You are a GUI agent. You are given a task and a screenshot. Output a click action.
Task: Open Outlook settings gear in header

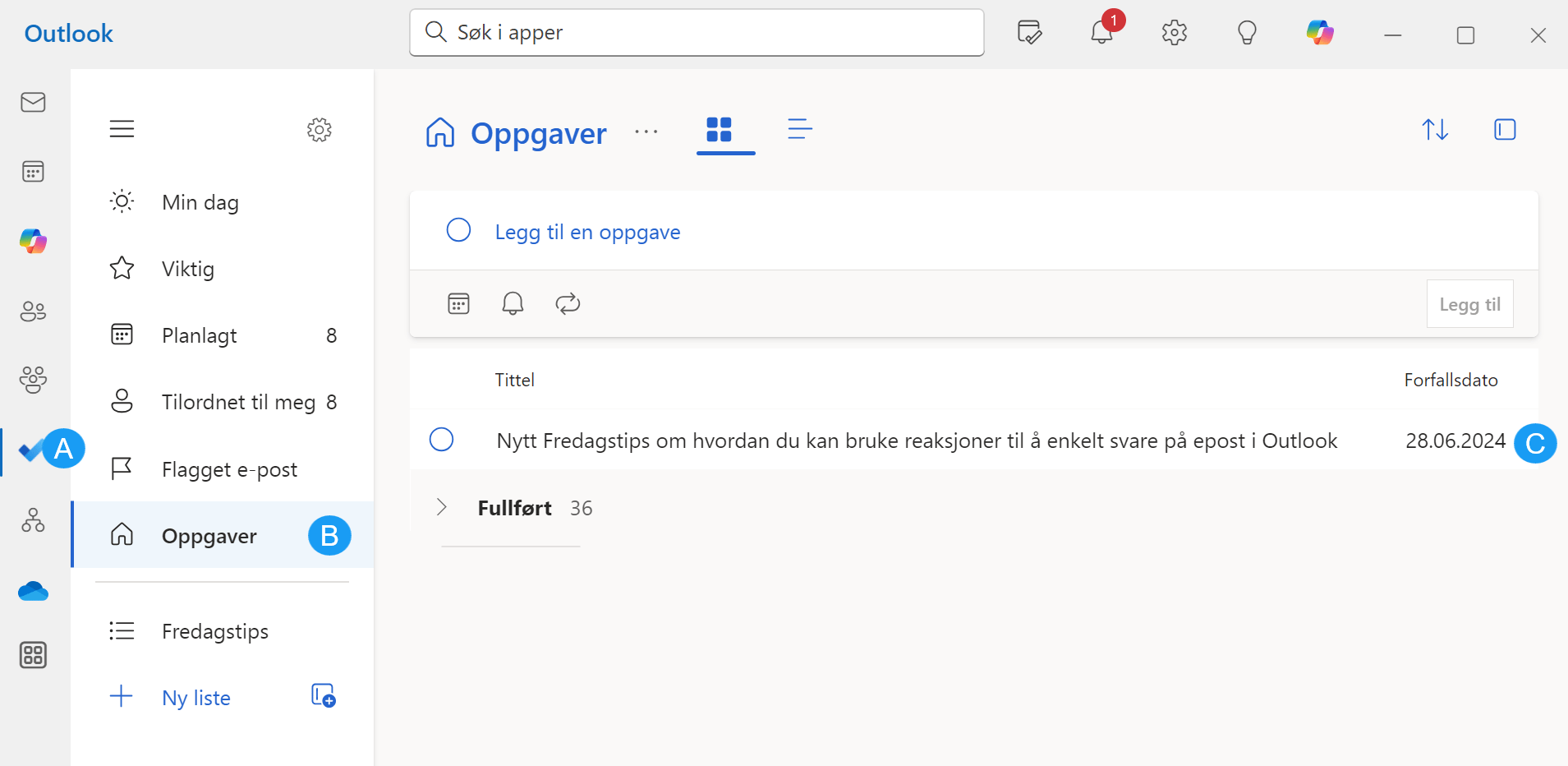1175,33
